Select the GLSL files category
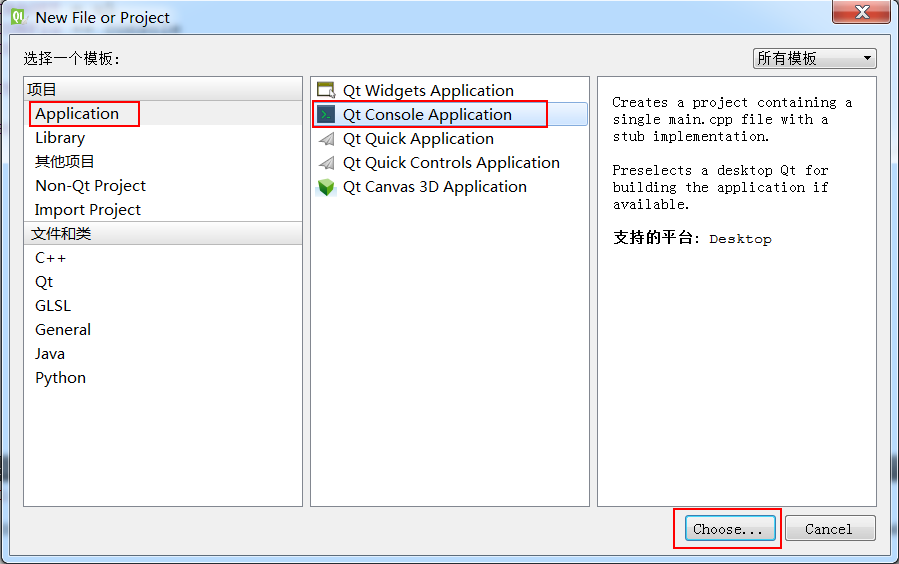This screenshot has height=564, width=899. (x=163, y=306)
